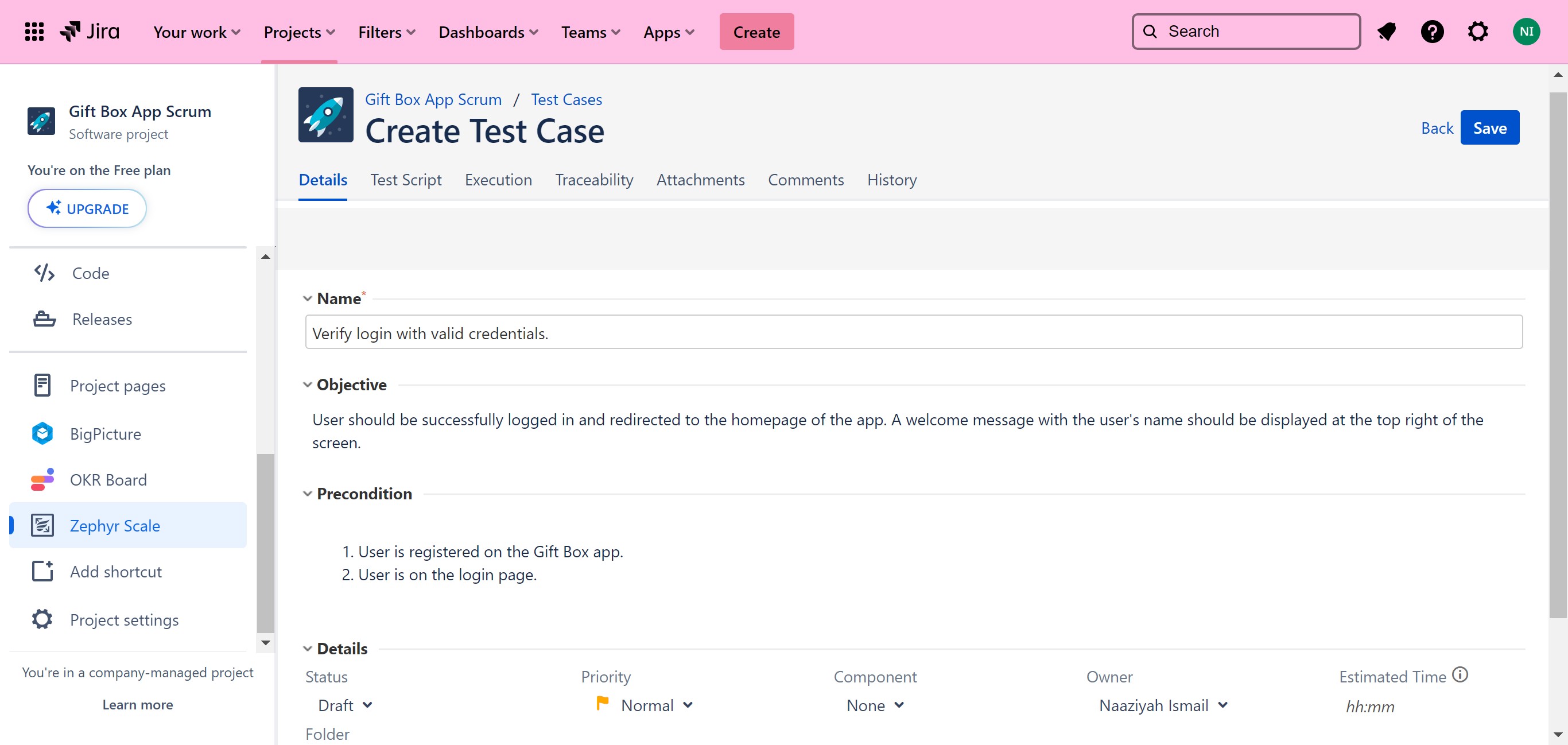Click the NI user avatar
Image resolution: width=1568 pixels, height=745 pixels.
click(x=1526, y=32)
